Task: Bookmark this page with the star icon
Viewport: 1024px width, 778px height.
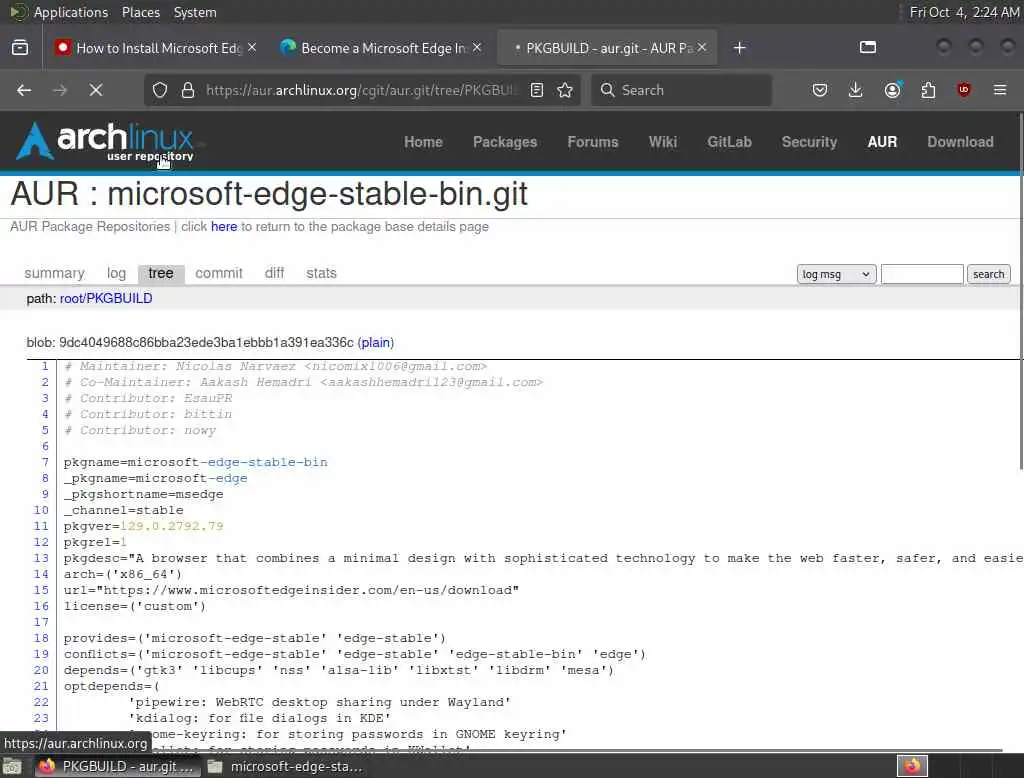Action: click(565, 90)
